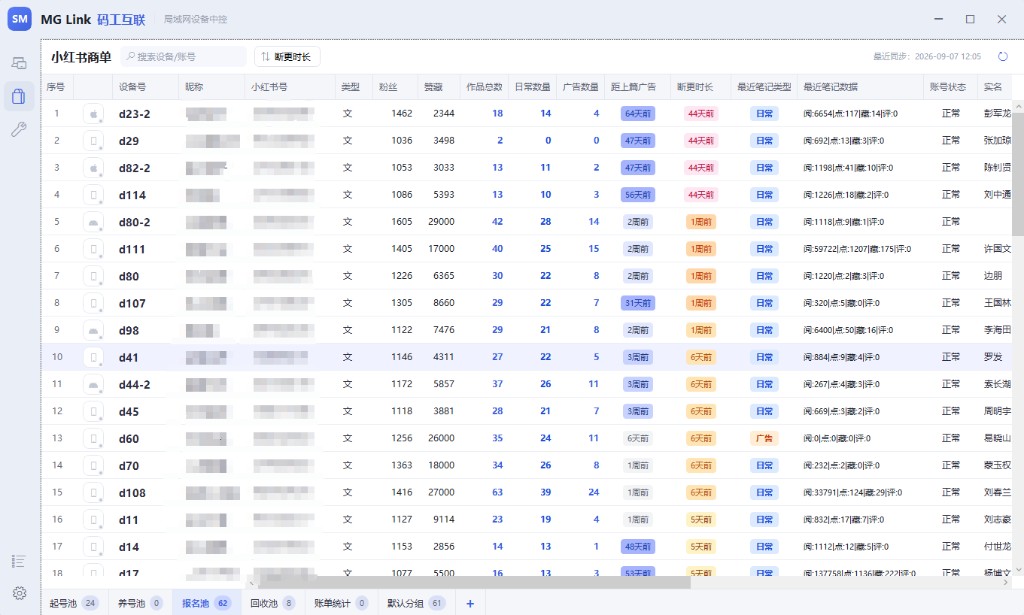
Task: Click device icon in row d60
Action: point(93,439)
